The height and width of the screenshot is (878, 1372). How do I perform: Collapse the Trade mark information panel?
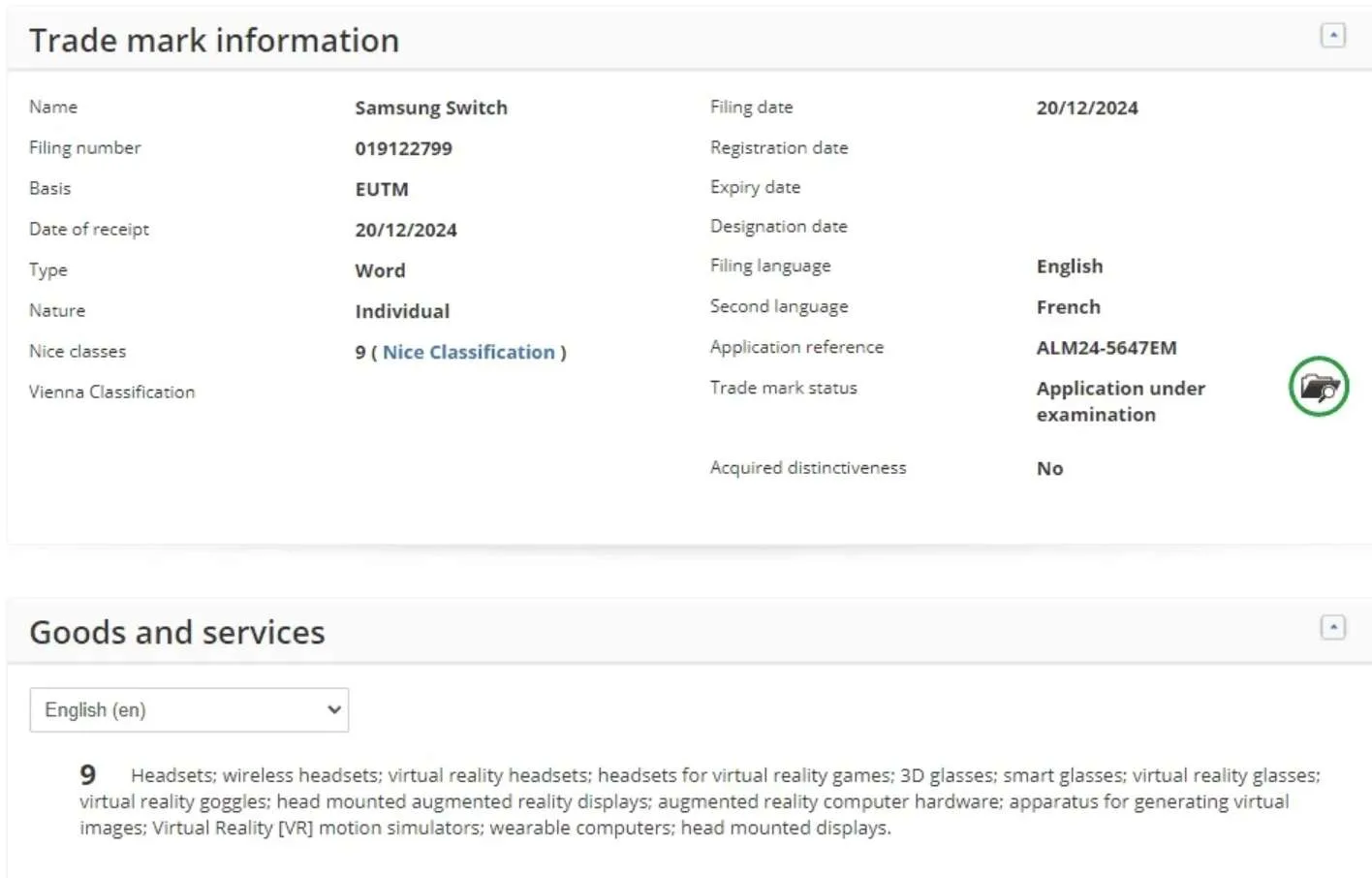tap(1333, 36)
